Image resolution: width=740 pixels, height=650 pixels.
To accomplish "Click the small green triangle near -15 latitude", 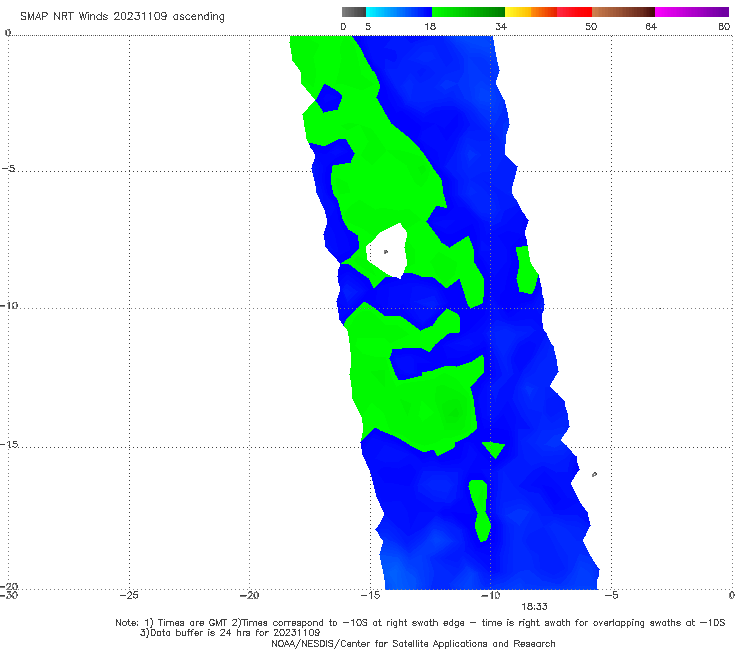I will pos(494,449).
